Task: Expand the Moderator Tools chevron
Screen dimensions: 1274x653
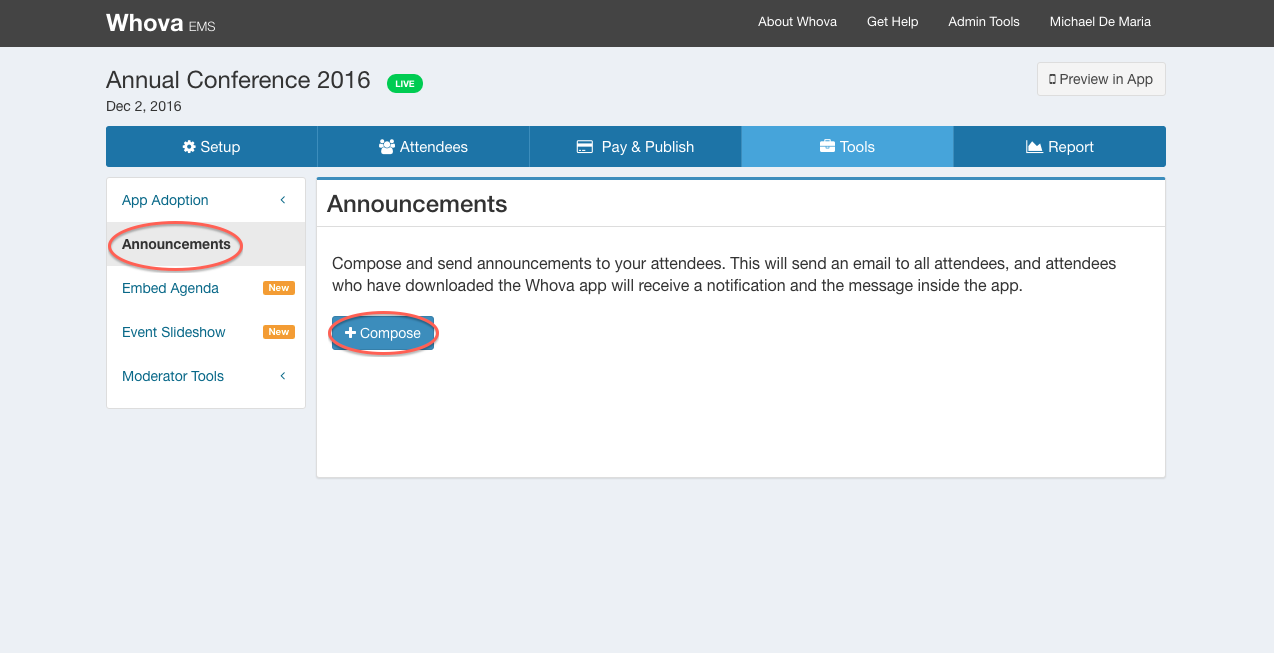Action: (x=283, y=376)
